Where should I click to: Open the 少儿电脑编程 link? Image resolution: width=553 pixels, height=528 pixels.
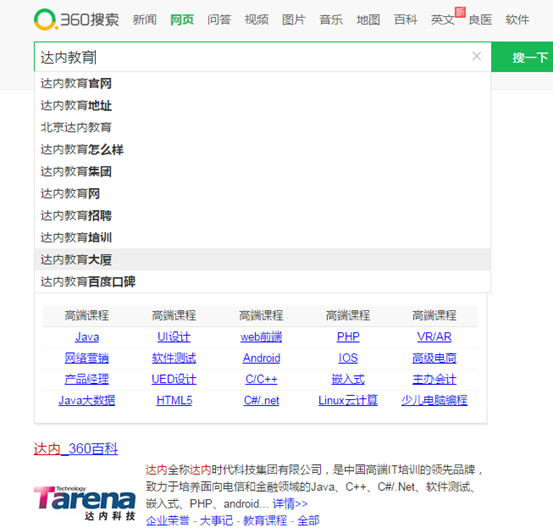pos(434,400)
